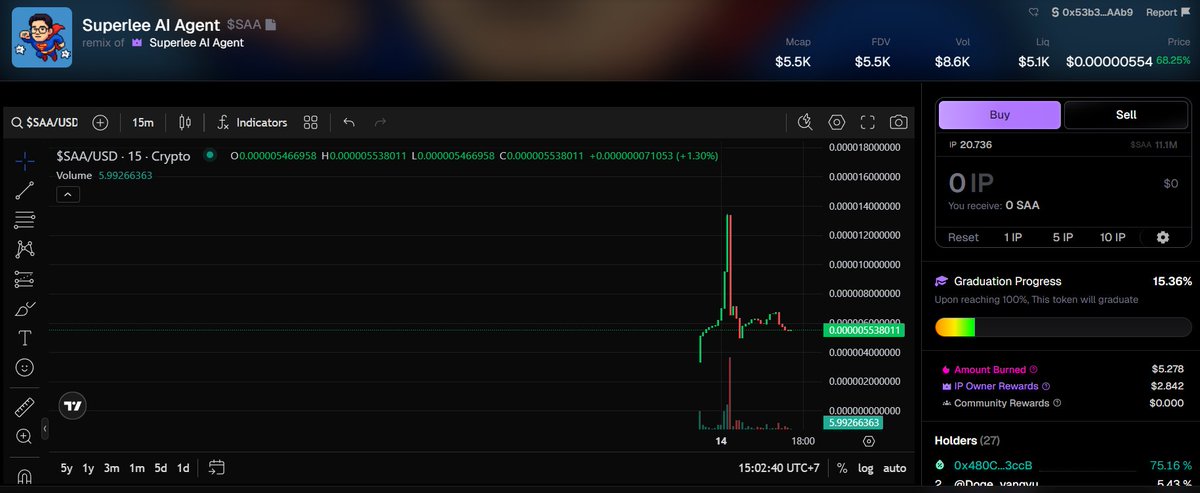The image size is (1200, 493).
Task: Add token to favorites heart icon
Action: tap(1034, 12)
